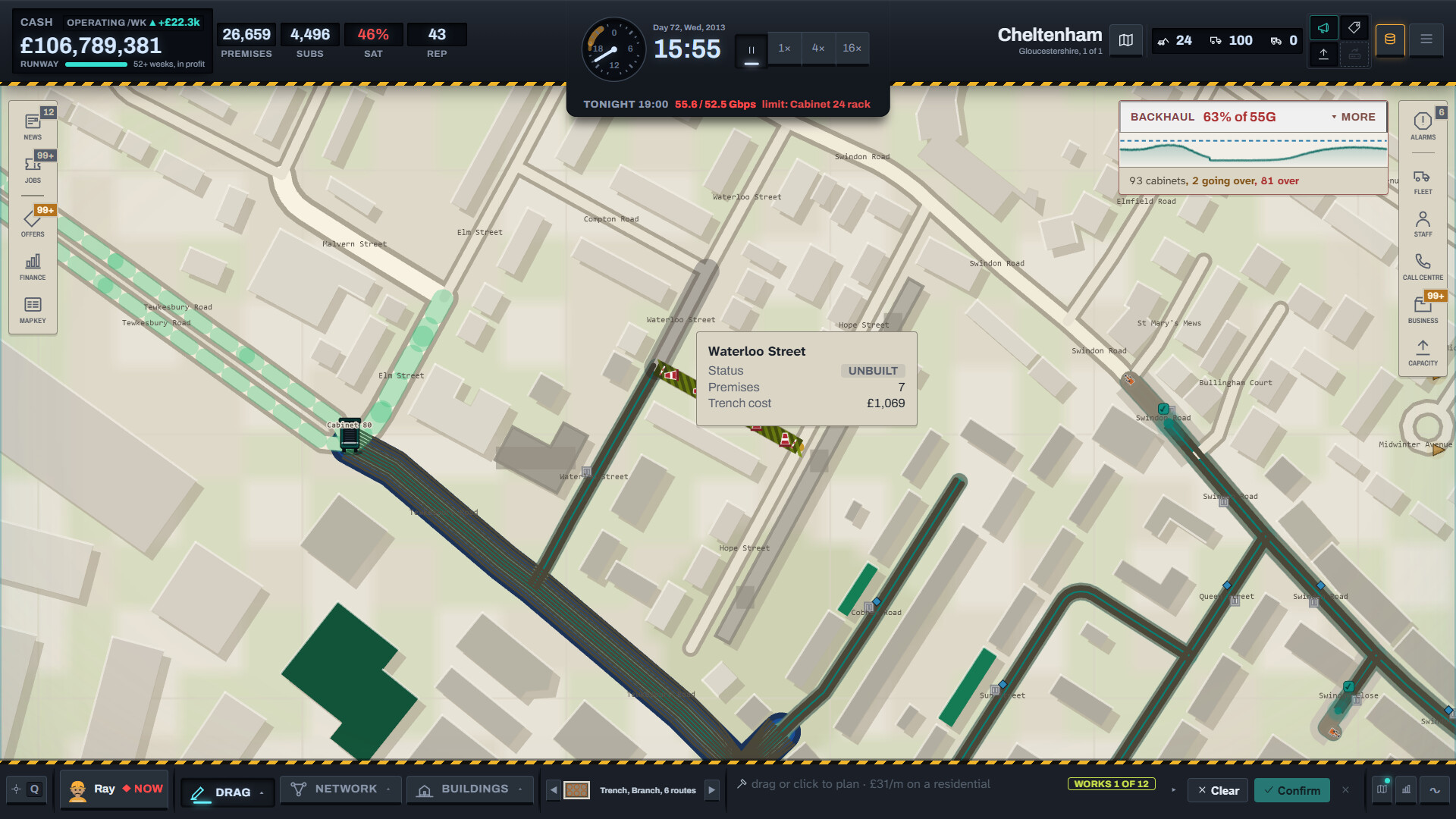Select previous trench type arrow

pyautogui.click(x=554, y=790)
